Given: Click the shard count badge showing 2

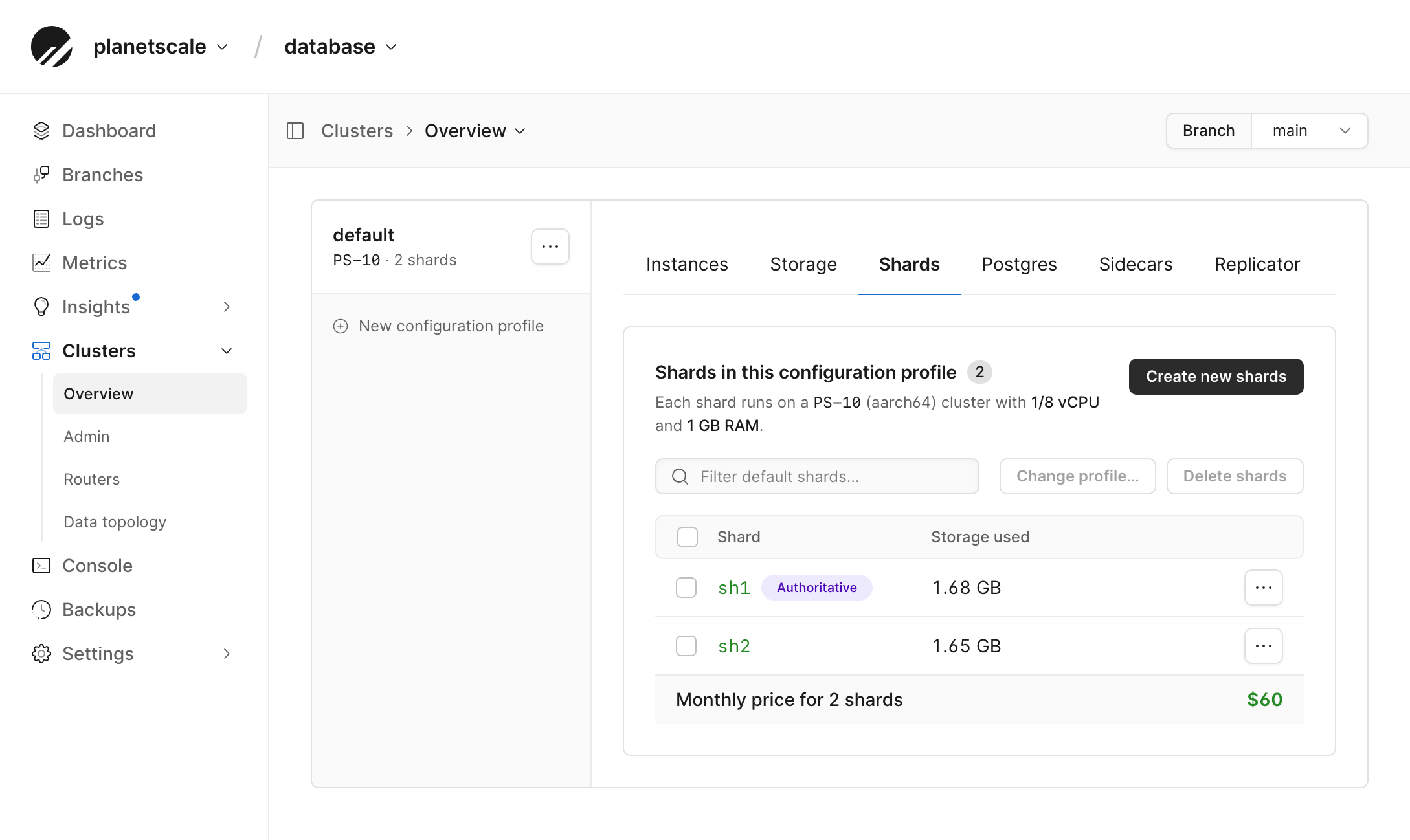Looking at the screenshot, I should point(979,372).
